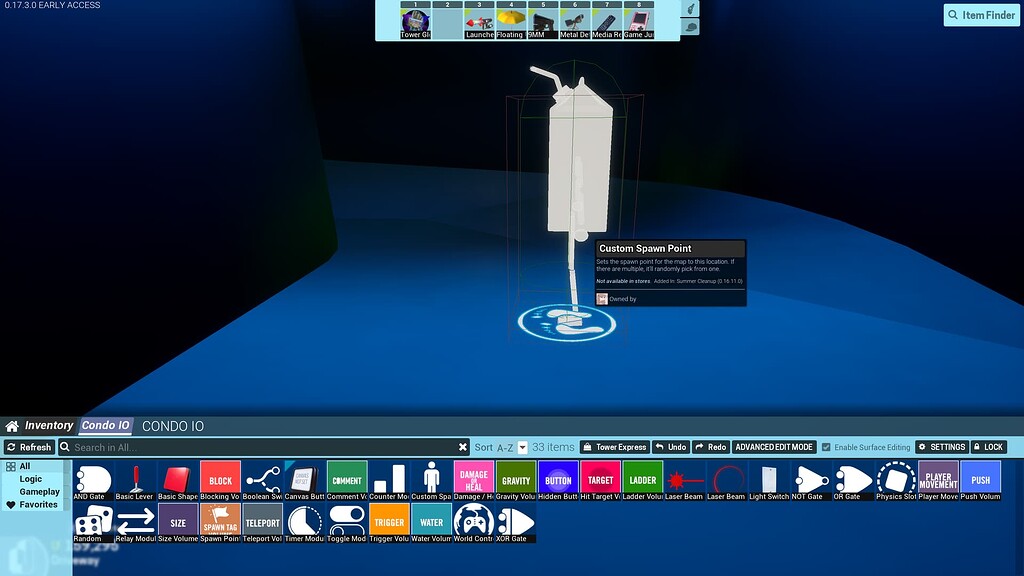Screen dimensions: 1024x576
Task: Select the Relay Module item
Action: coord(135,522)
